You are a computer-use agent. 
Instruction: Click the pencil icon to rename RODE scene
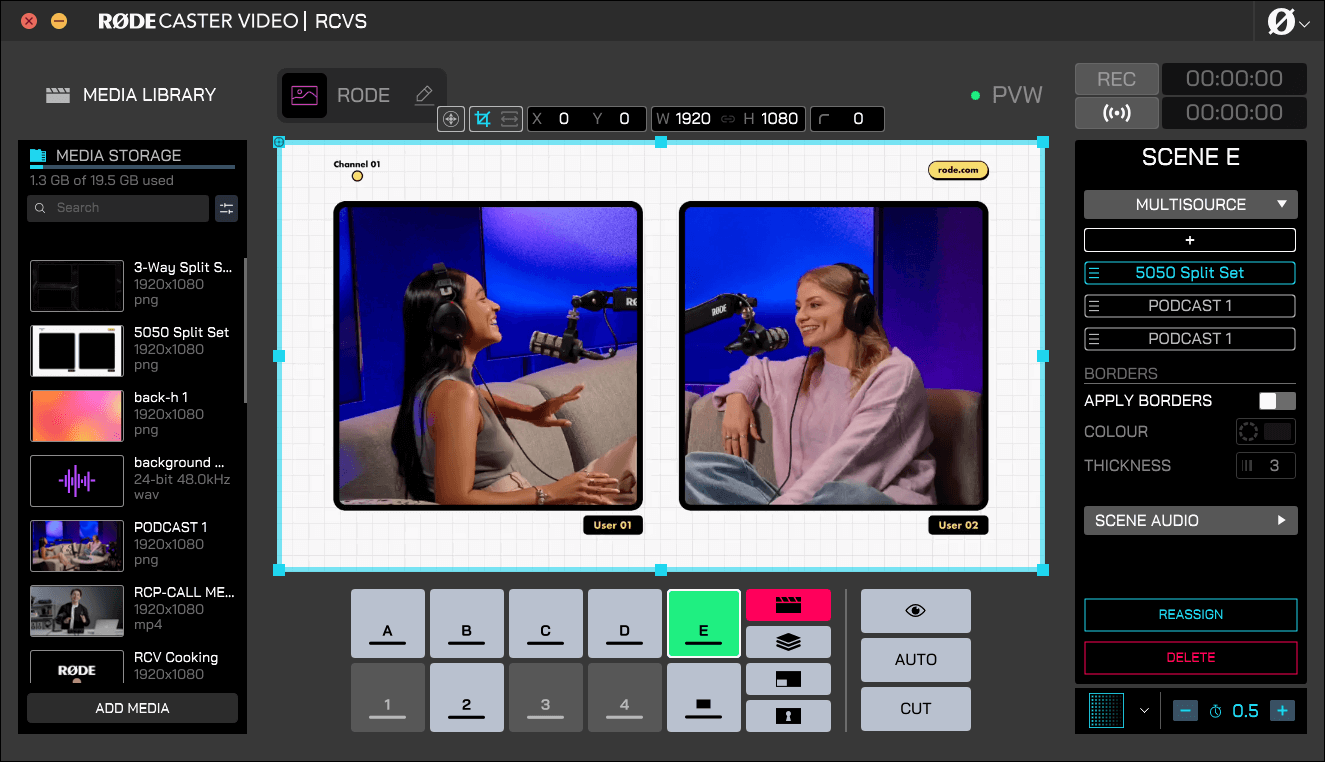424,95
